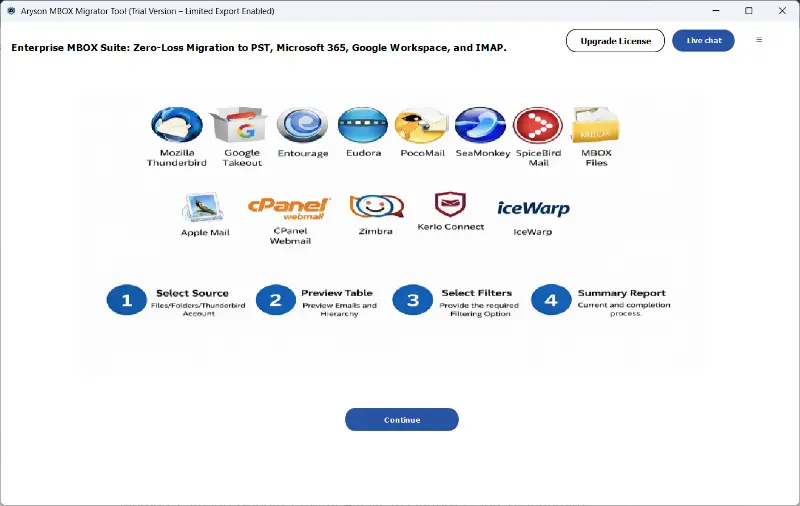Viewport: 800px width, 506px height.
Task: Maximize the Aryson MBOX Migrator window
Action: (x=748, y=11)
